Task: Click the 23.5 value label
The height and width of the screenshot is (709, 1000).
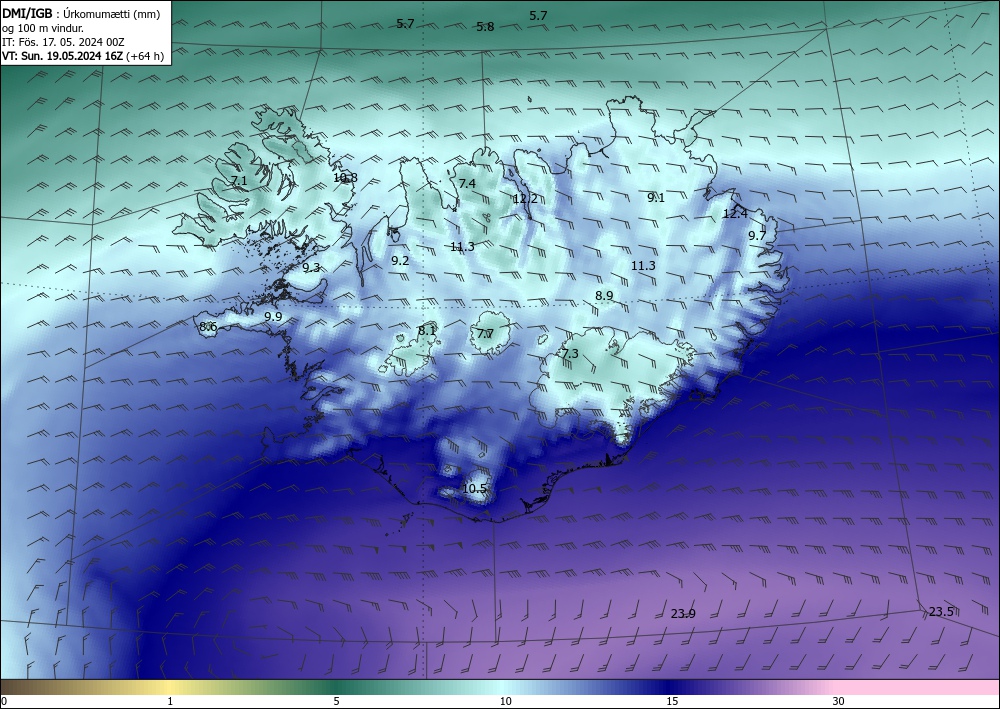Action: coord(941,612)
